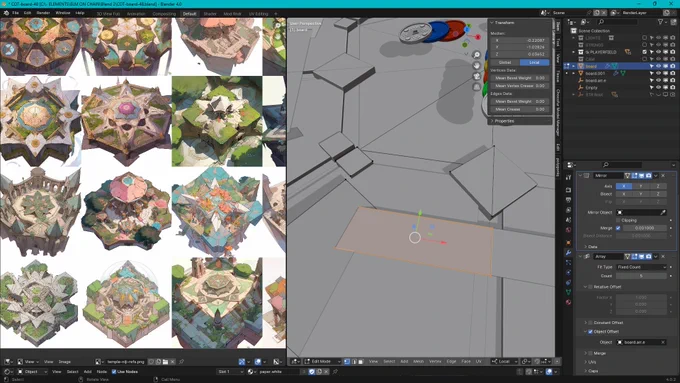The width and height of the screenshot is (680, 383).
Task: Expand board.001 in outliner tree
Action: pos(573,73)
